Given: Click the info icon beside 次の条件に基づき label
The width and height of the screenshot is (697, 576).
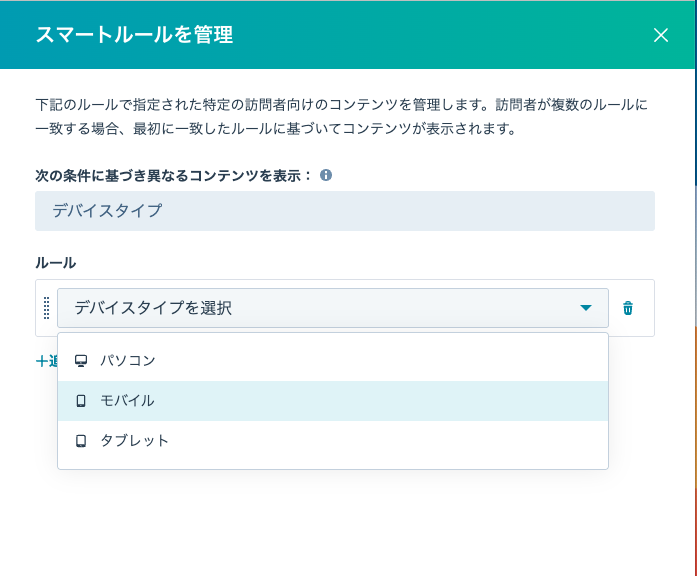Looking at the screenshot, I should [326, 175].
